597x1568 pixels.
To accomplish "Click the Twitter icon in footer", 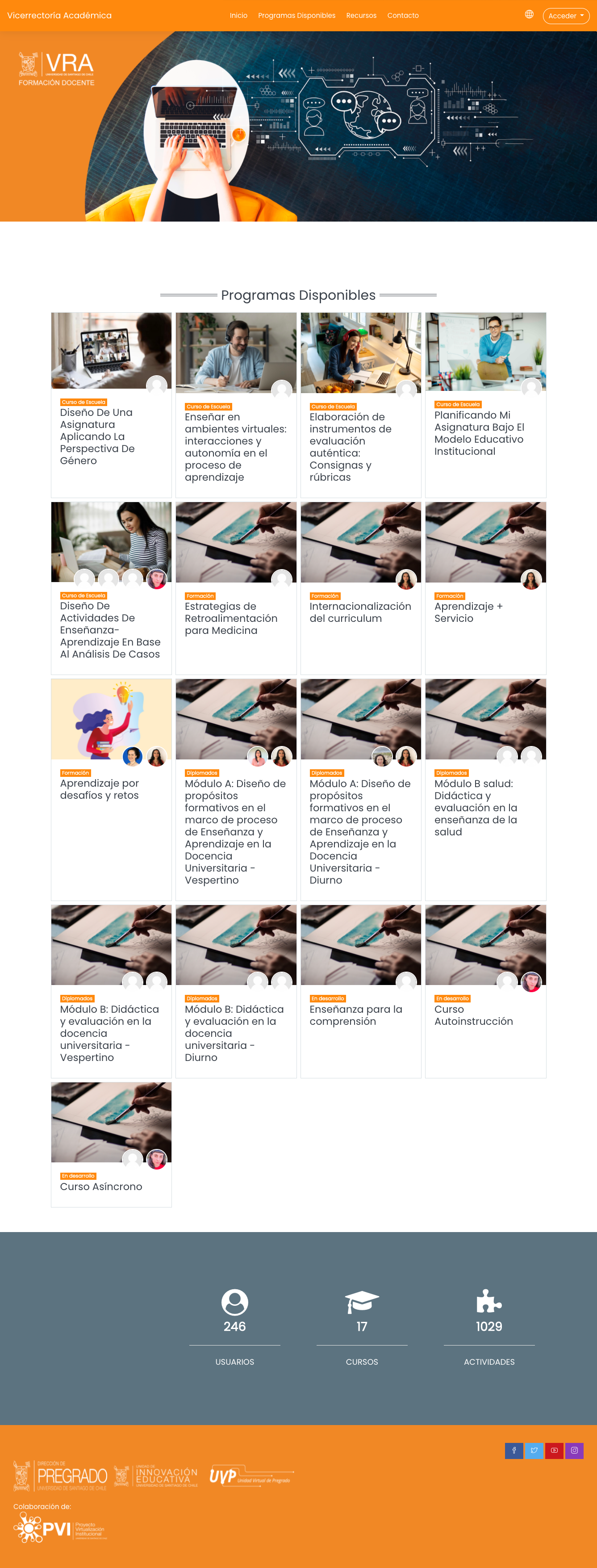I will pos(534,1451).
